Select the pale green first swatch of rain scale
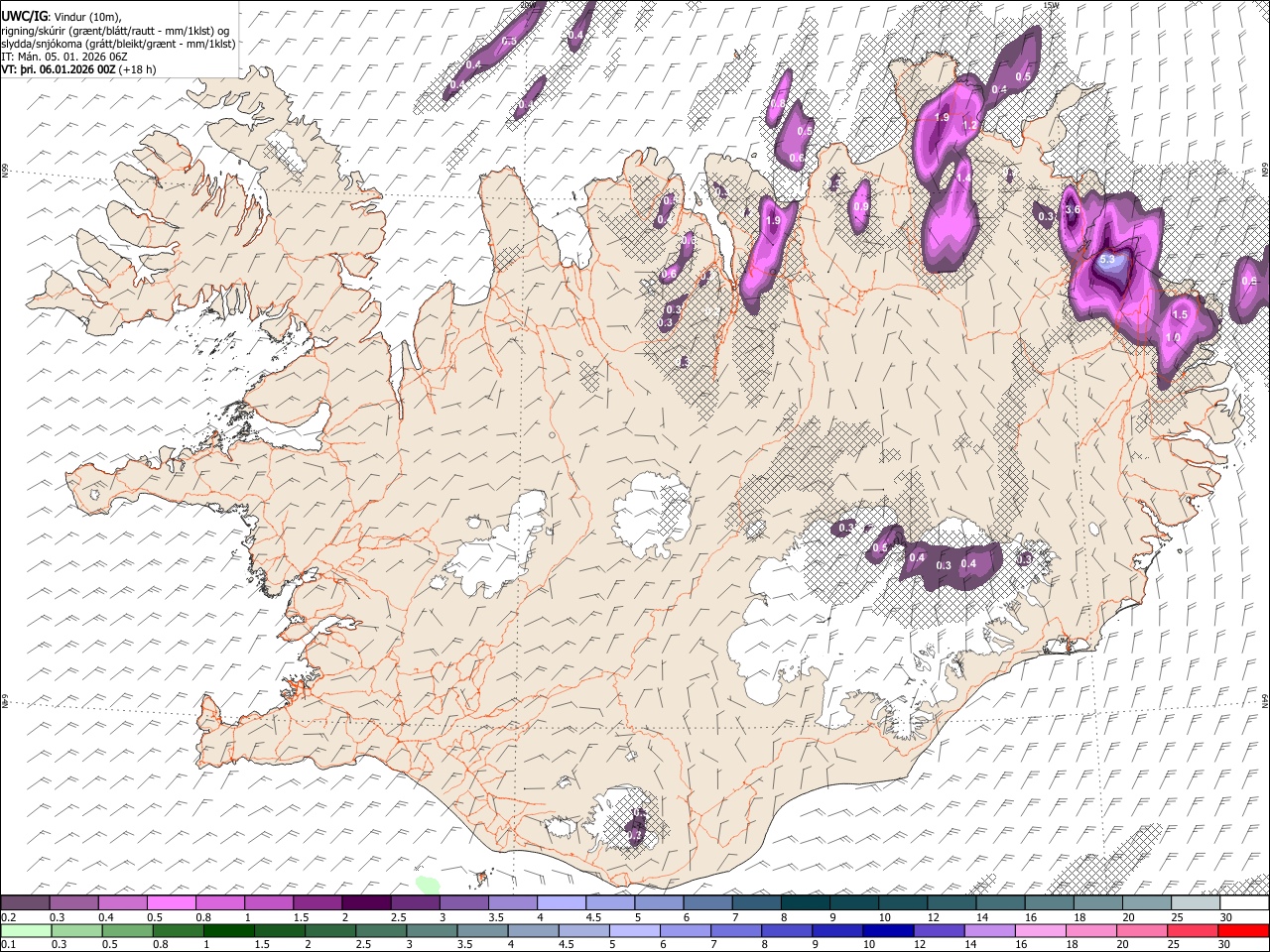 [x=26, y=931]
